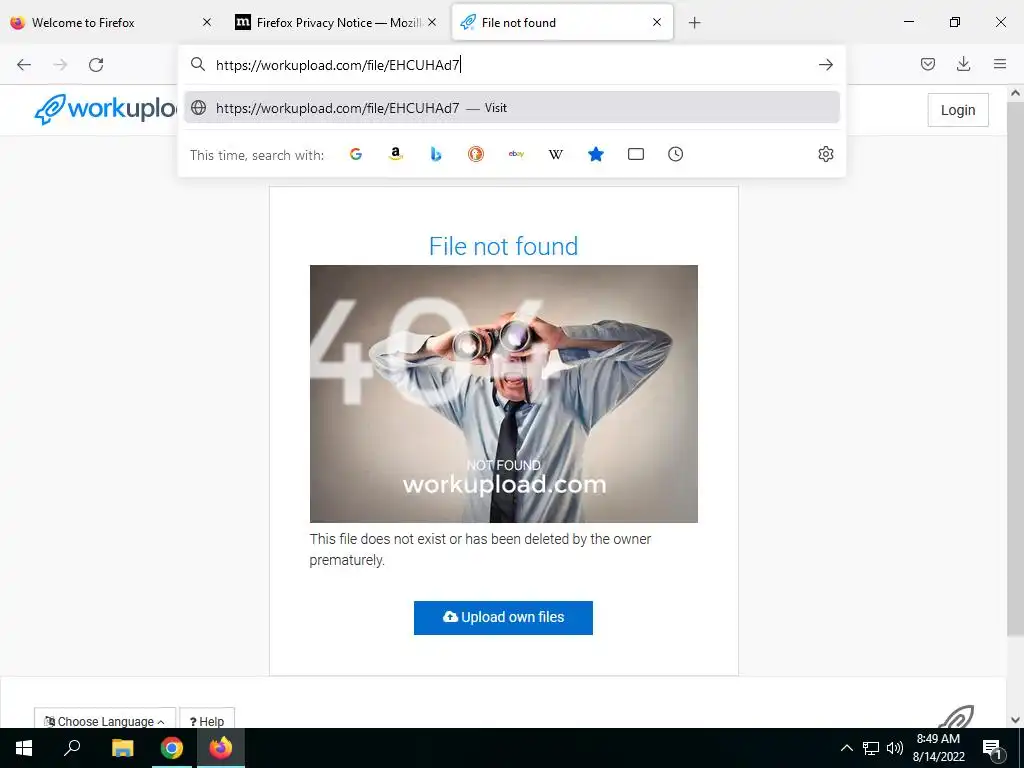Image resolution: width=1024 pixels, height=768 pixels.
Task: Click the 404 not found image
Action: click(x=504, y=394)
